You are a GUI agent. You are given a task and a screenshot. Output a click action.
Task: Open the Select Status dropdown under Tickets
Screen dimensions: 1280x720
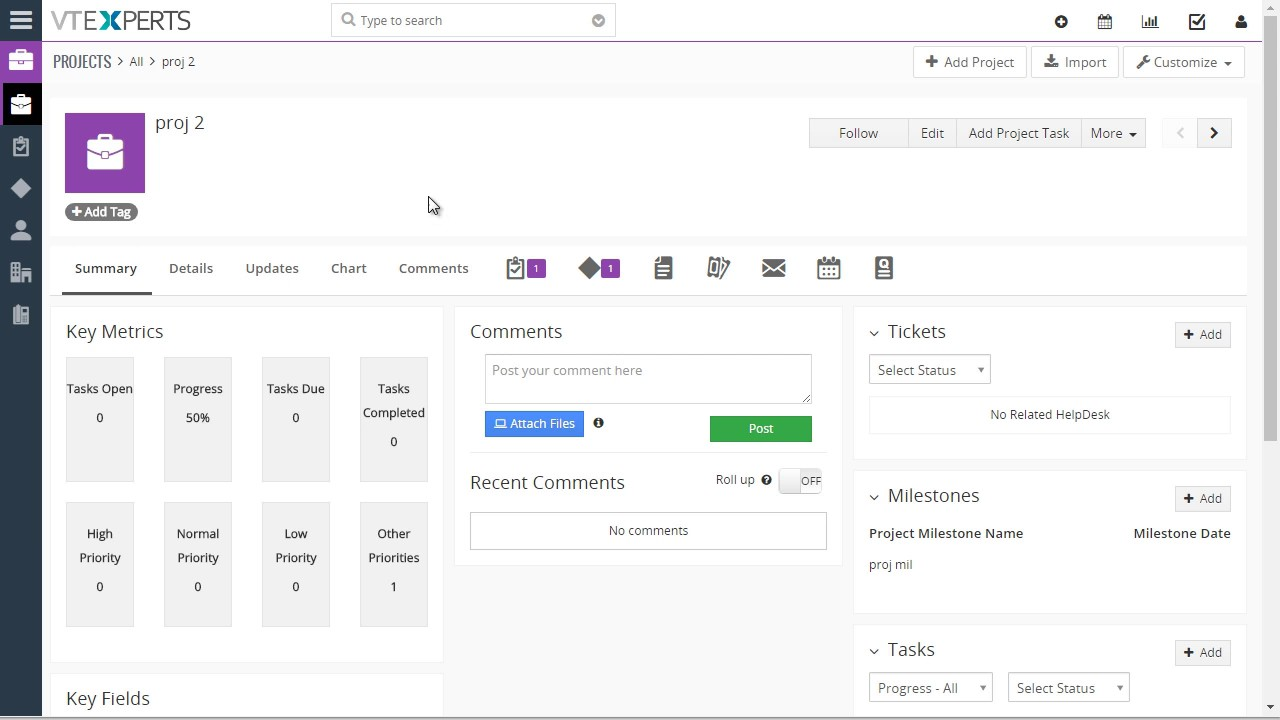click(929, 370)
